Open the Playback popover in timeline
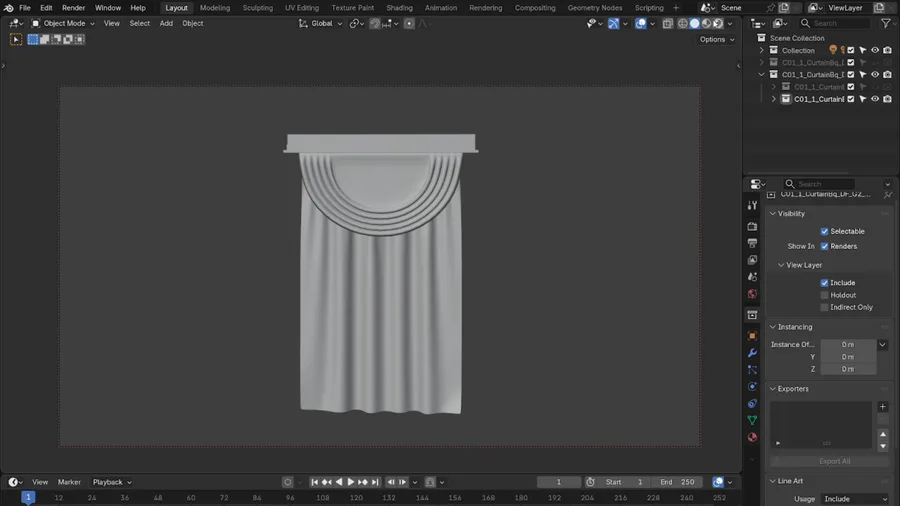The width and height of the screenshot is (900, 506). tap(112, 482)
